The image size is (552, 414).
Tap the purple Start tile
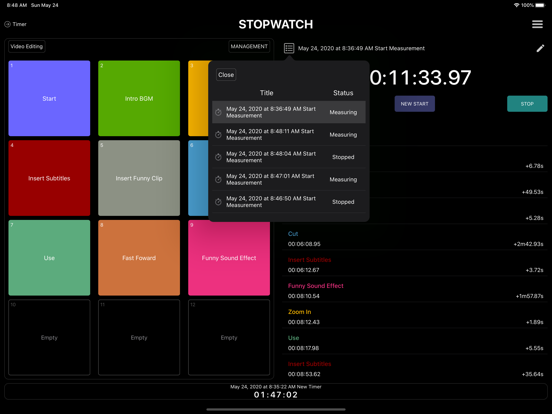click(x=49, y=98)
